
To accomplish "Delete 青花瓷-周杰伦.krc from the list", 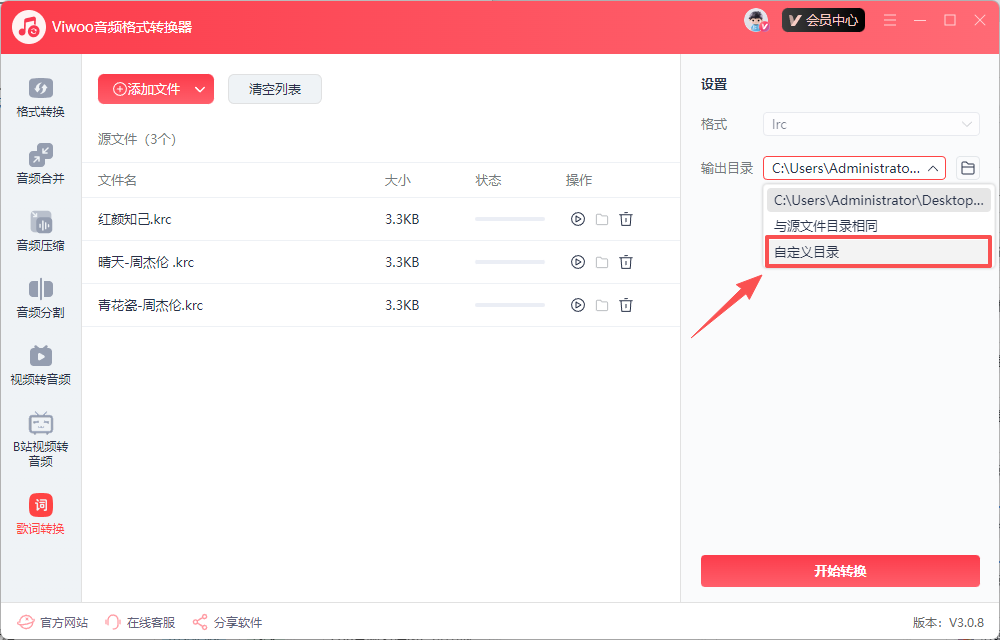I will tap(626, 305).
